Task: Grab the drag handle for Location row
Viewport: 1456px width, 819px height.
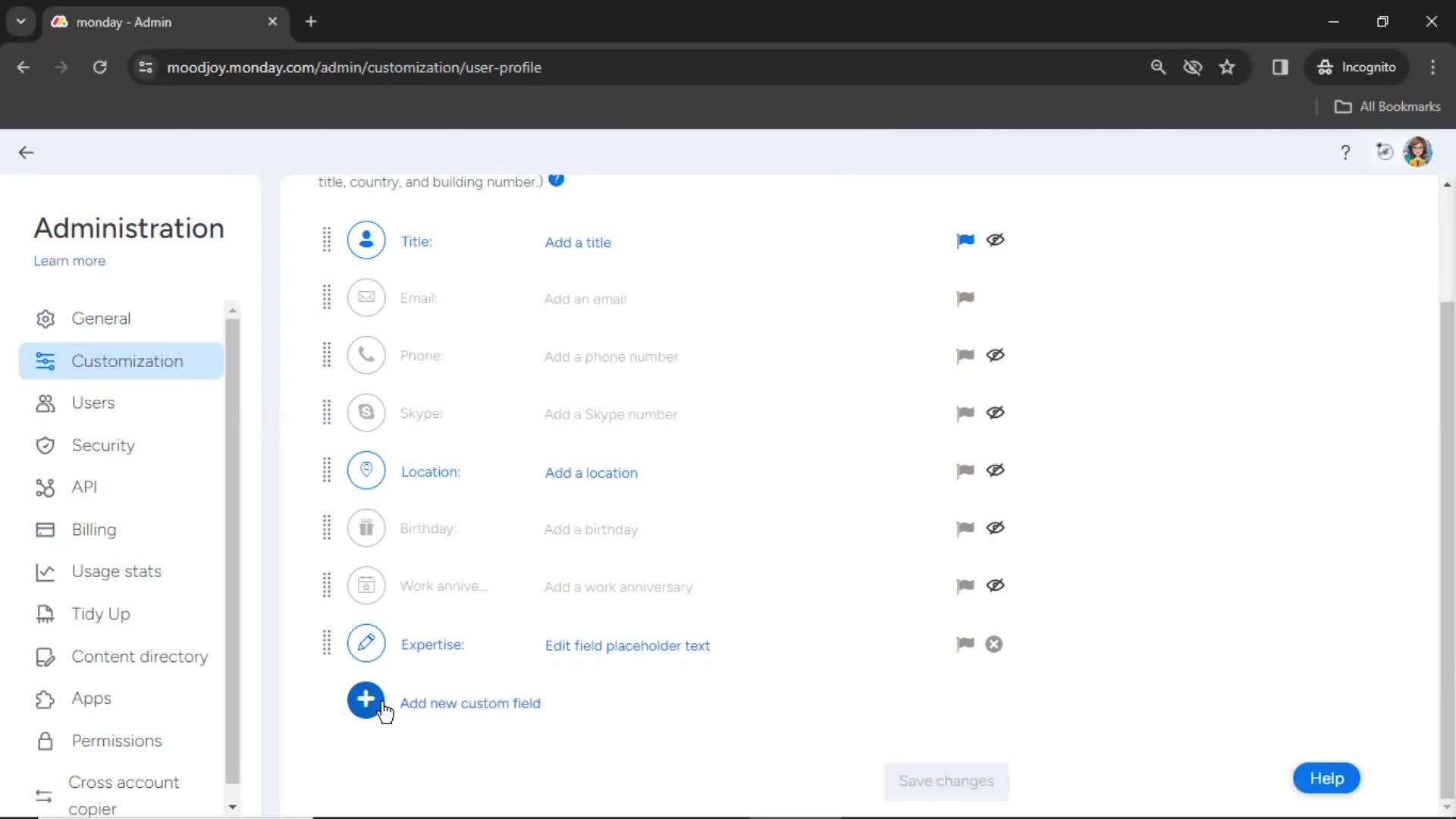Action: pos(327,470)
